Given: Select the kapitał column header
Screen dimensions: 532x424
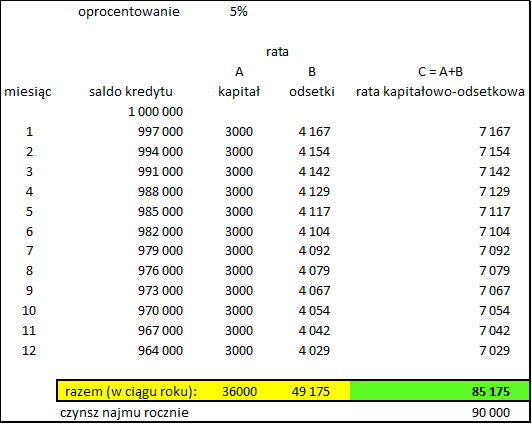Looking at the screenshot, I should click(x=239, y=92).
